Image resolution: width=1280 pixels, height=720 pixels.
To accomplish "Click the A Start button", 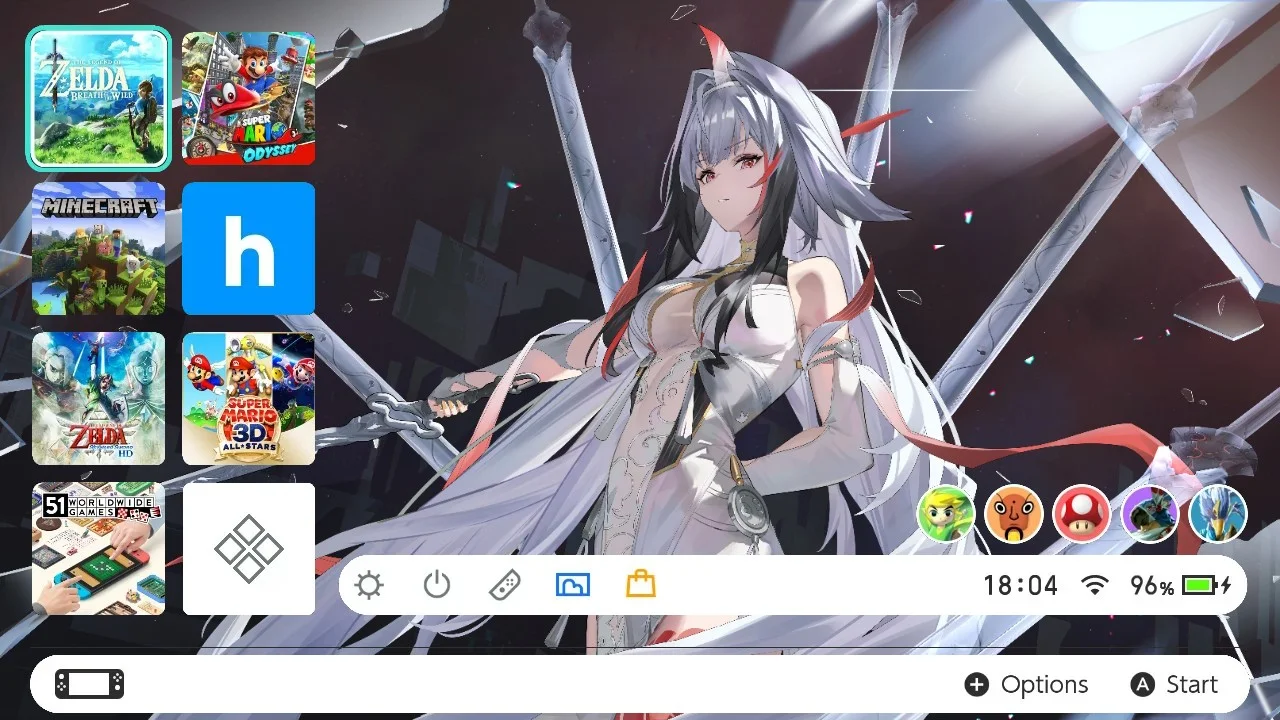I will tap(1174, 685).
